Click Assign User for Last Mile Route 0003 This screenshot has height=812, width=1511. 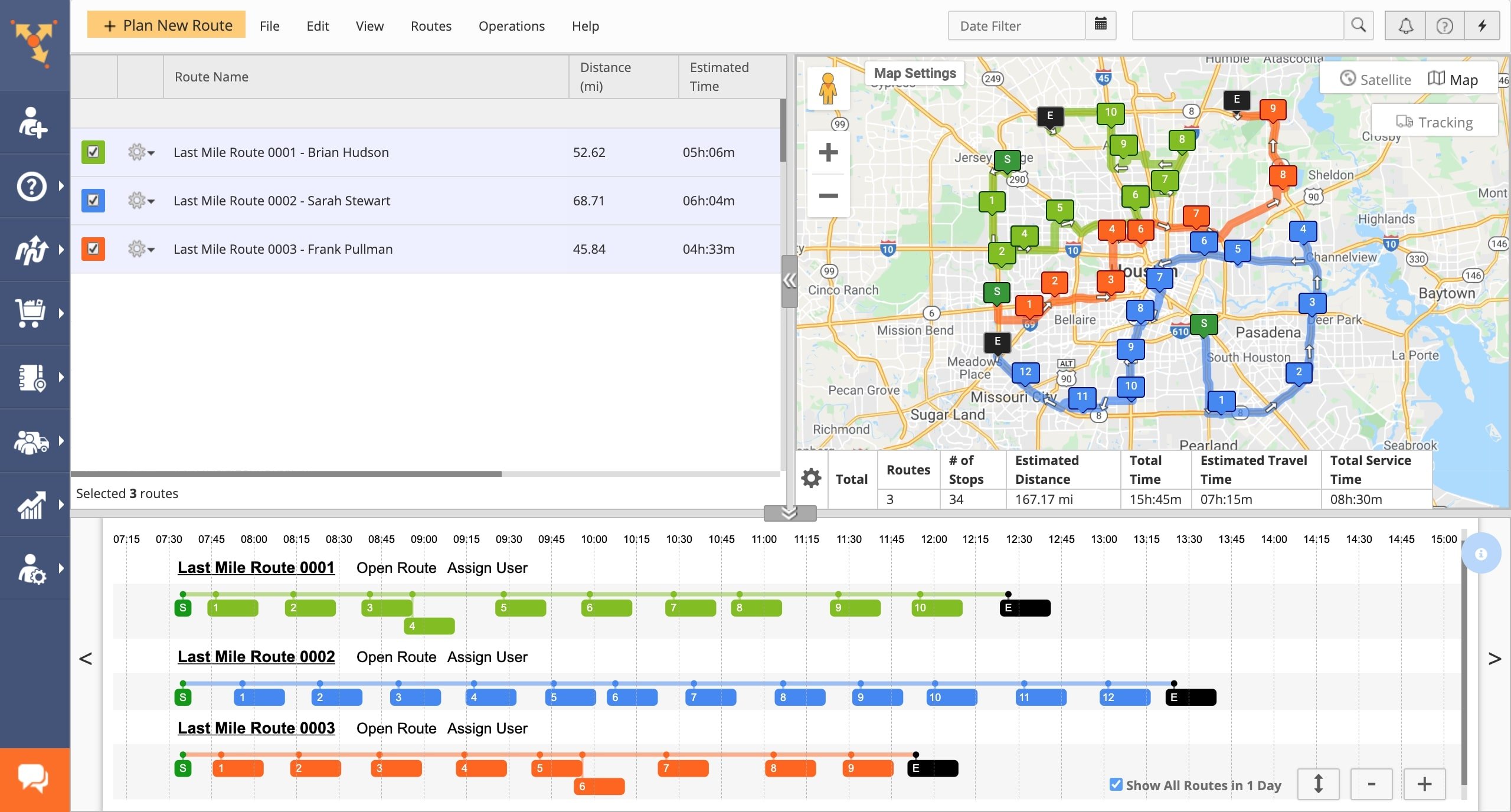(487, 727)
